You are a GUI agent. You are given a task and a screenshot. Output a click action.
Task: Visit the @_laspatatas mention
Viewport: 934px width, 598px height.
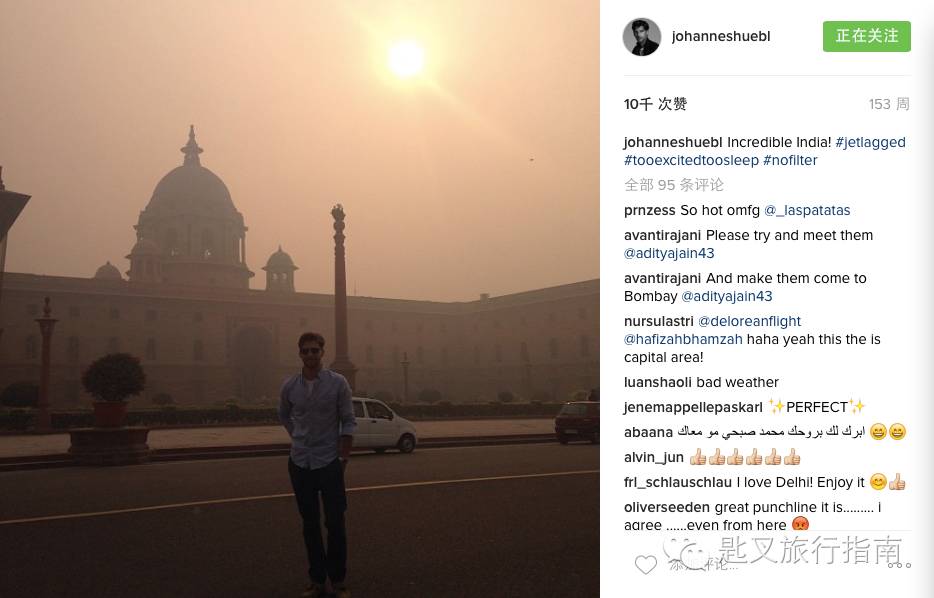(x=807, y=210)
